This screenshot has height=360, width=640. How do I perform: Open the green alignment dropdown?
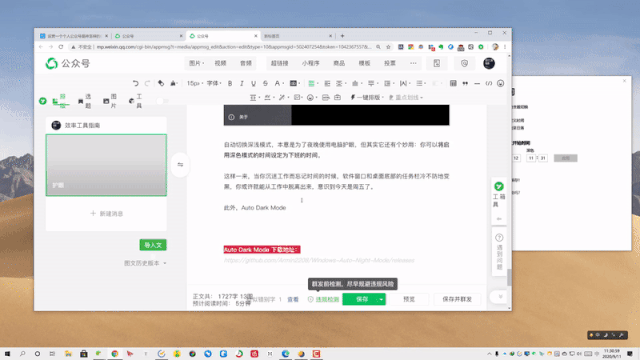313,83
